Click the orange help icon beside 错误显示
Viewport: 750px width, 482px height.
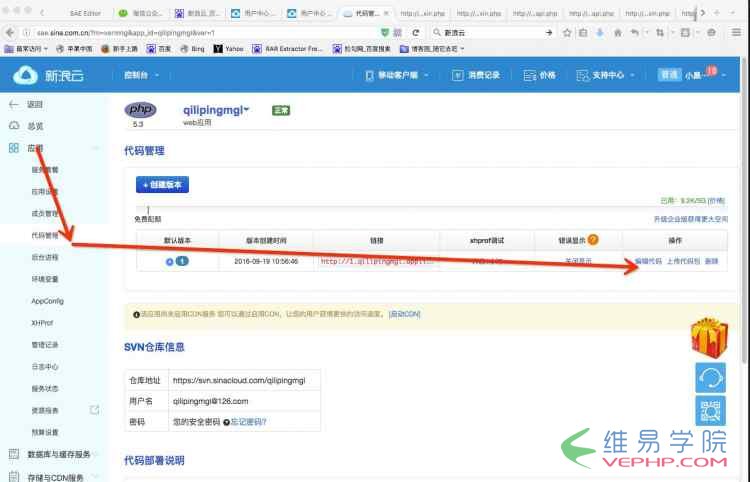[x=593, y=240]
